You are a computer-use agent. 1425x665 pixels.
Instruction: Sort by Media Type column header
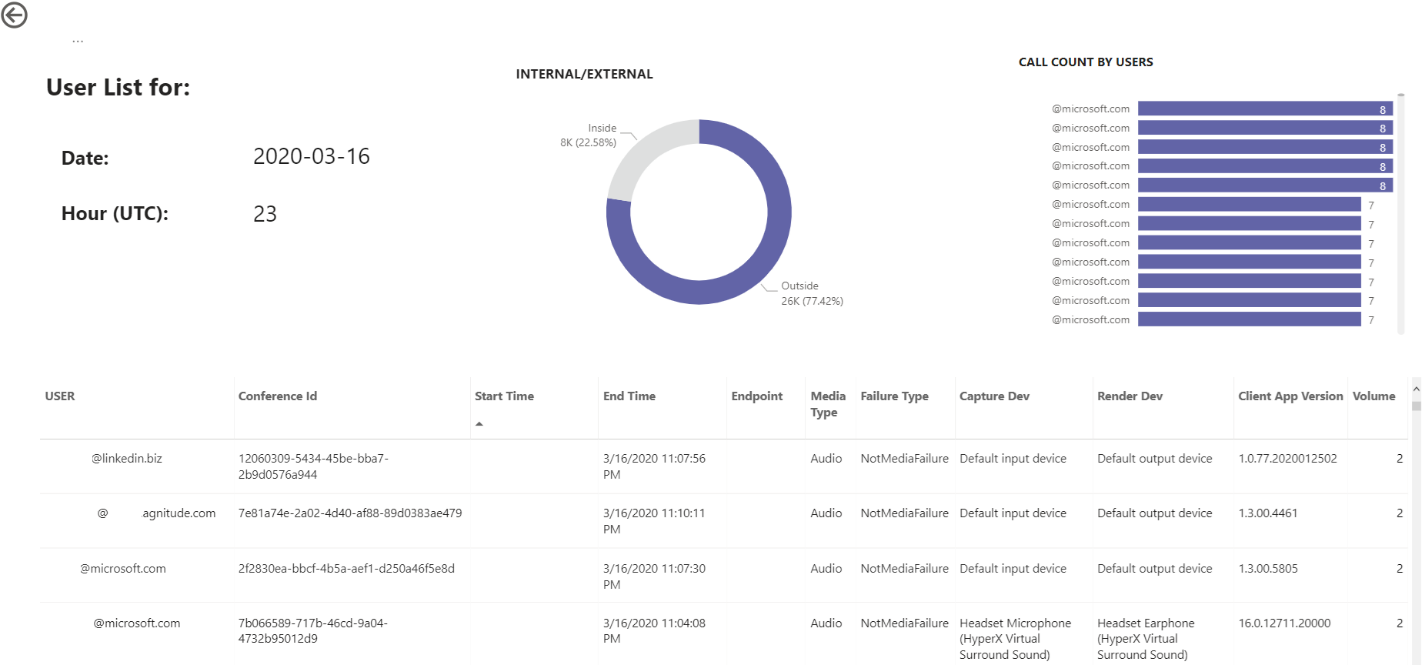[828, 404]
